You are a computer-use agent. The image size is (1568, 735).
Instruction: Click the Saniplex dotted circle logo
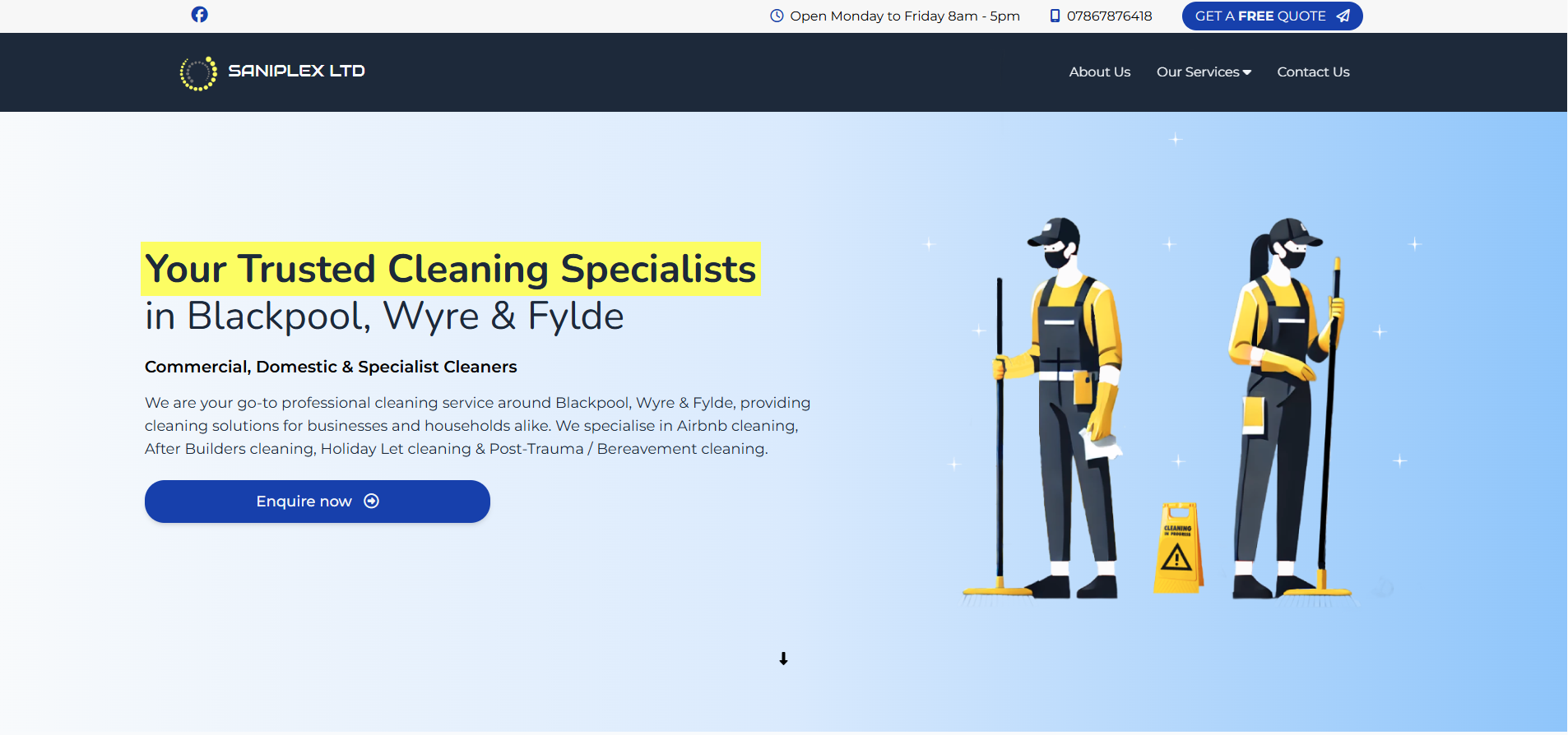198,73
